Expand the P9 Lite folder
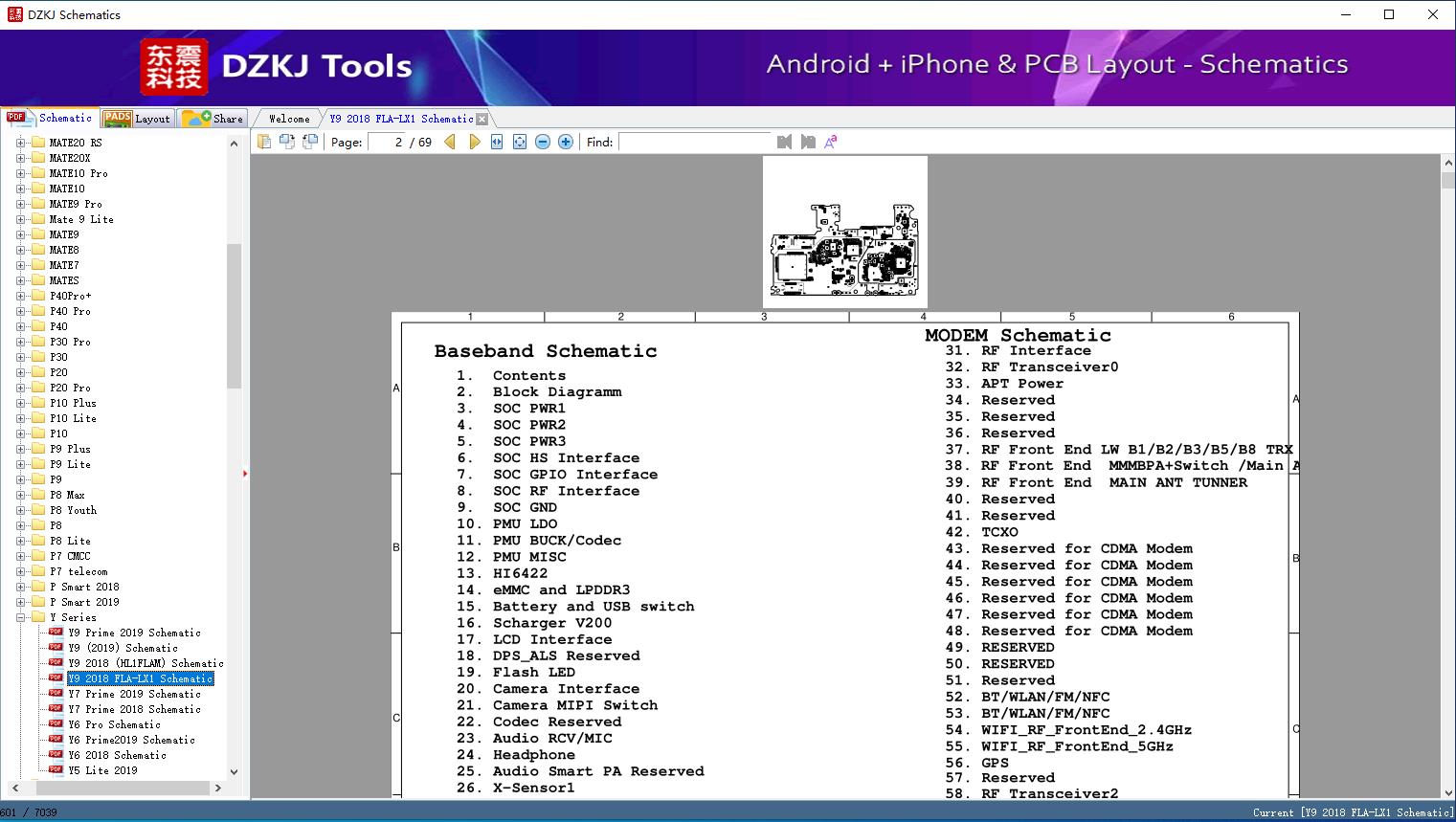The image size is (1456, 822). tap(20, 464)
